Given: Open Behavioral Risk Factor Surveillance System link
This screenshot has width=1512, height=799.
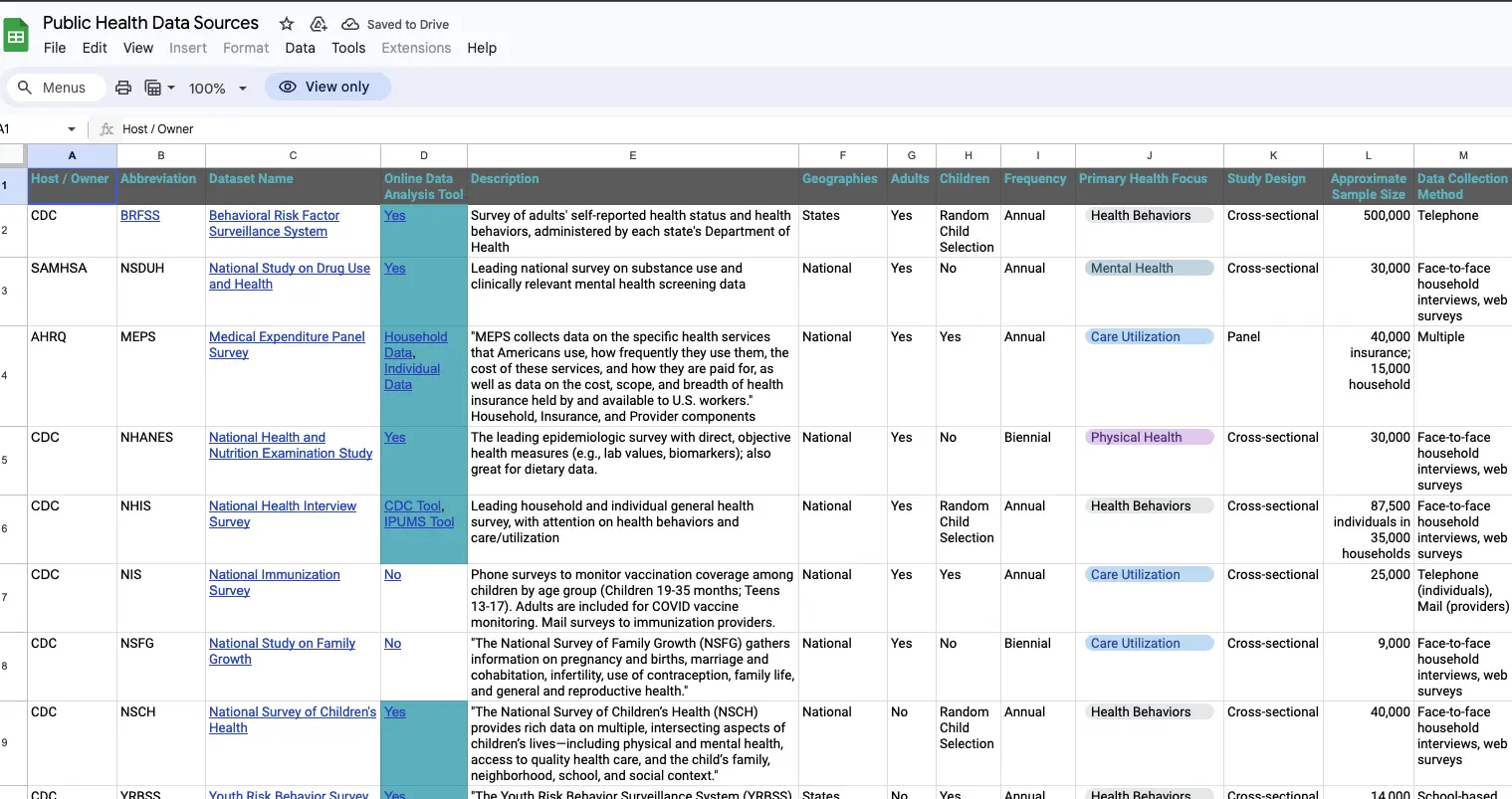Looking at the screenshot, I should (274, 223).
